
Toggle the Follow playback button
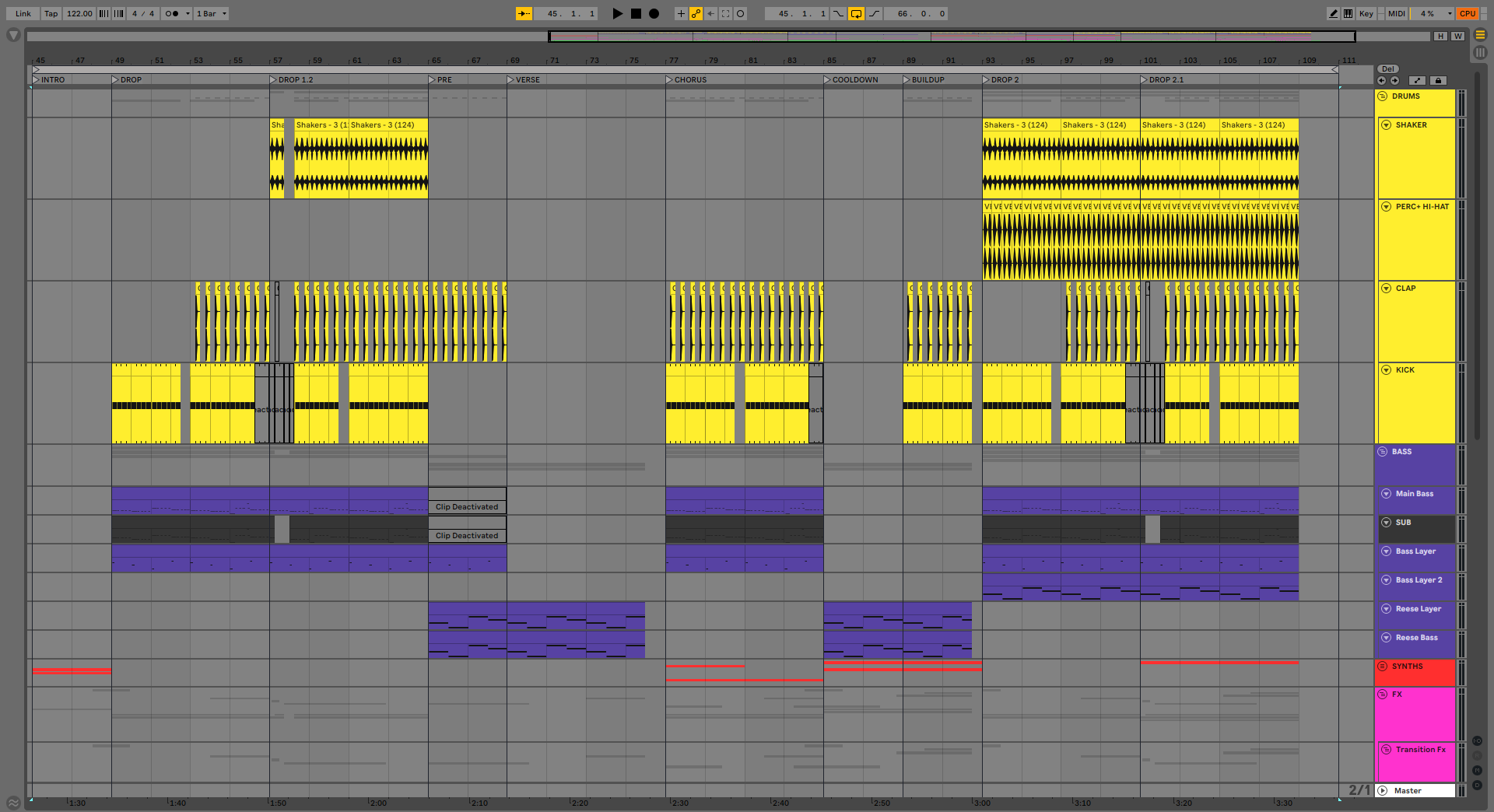[524, 13]
